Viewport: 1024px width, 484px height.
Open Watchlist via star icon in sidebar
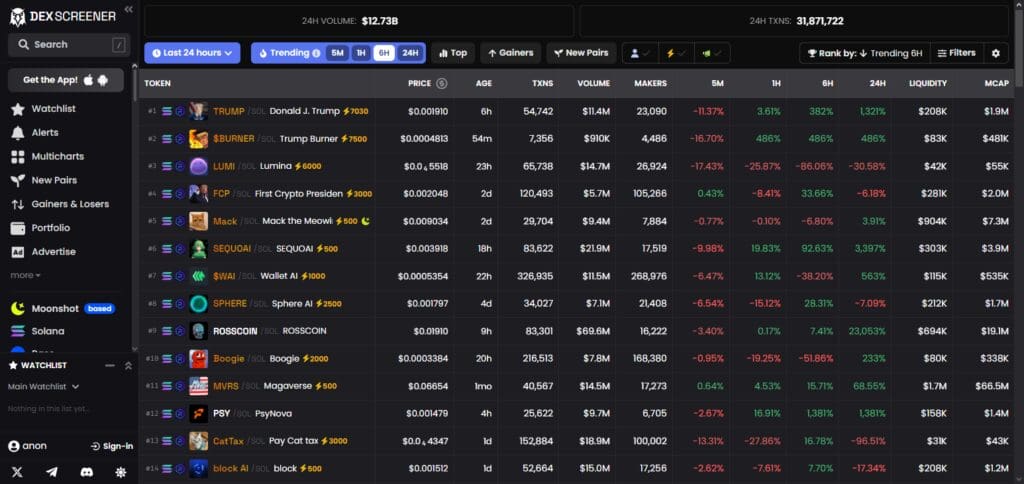click(x=18, y=109)
